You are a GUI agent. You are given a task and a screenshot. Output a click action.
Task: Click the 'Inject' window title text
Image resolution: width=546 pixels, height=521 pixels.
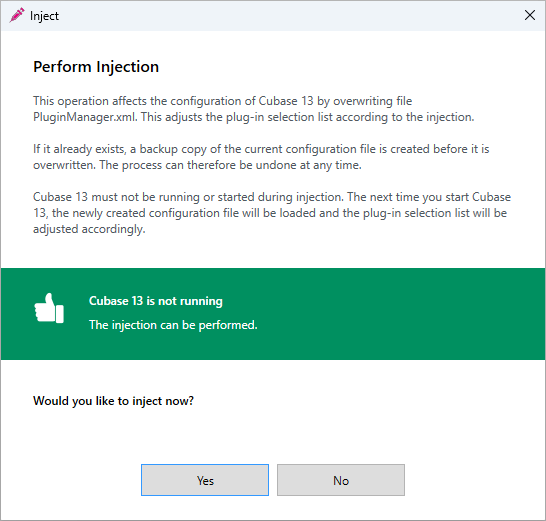[44, 16]
